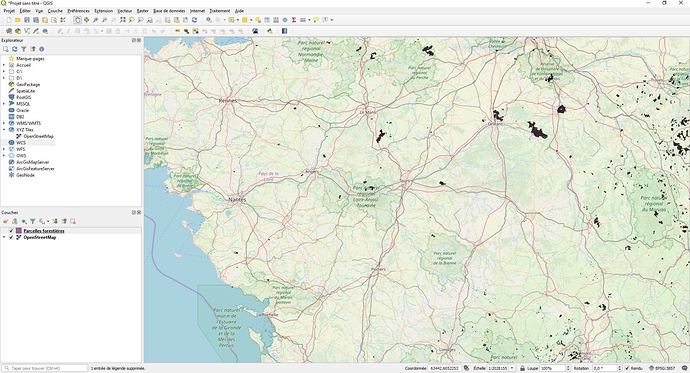Select the Pan Map hand tool

pyautogui.click(x=77, y=20)
